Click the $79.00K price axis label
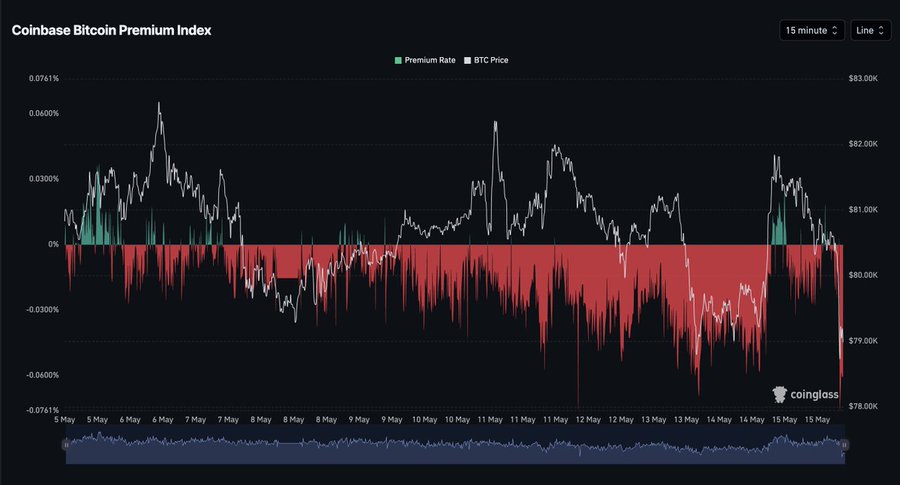Screen dimensions: 900x485 point(863,341)
